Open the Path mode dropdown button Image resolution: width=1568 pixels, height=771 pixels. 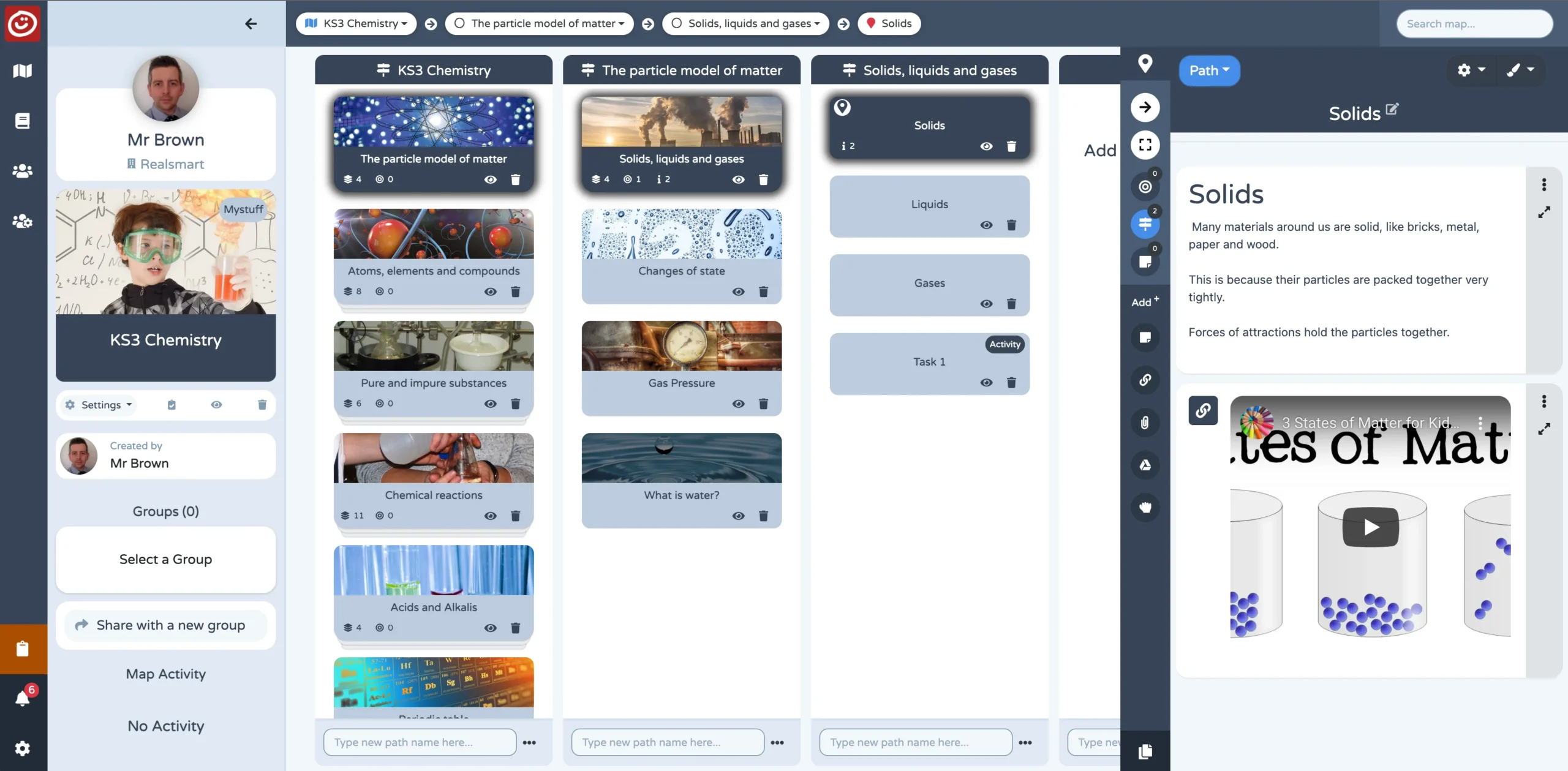1208,70
